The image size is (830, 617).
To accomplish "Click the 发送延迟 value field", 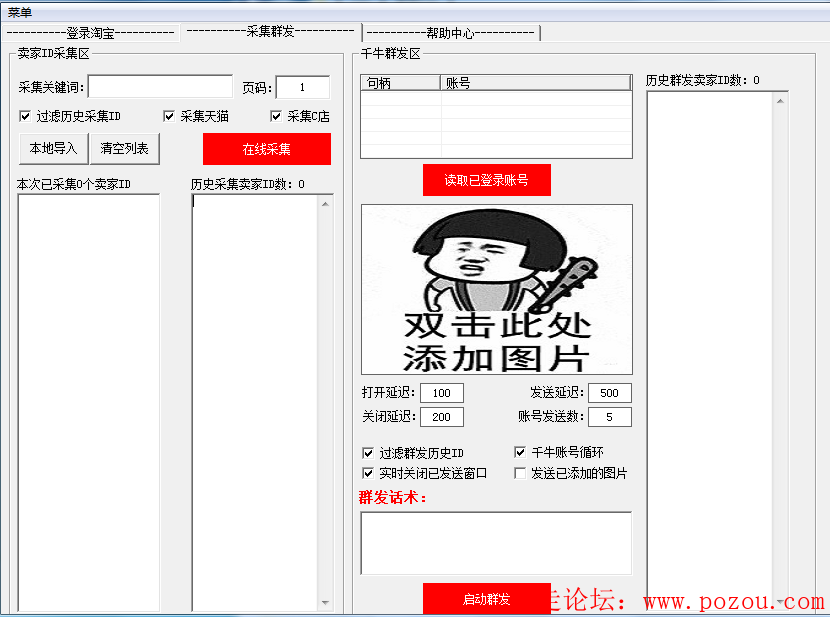I will click(610, 393).
